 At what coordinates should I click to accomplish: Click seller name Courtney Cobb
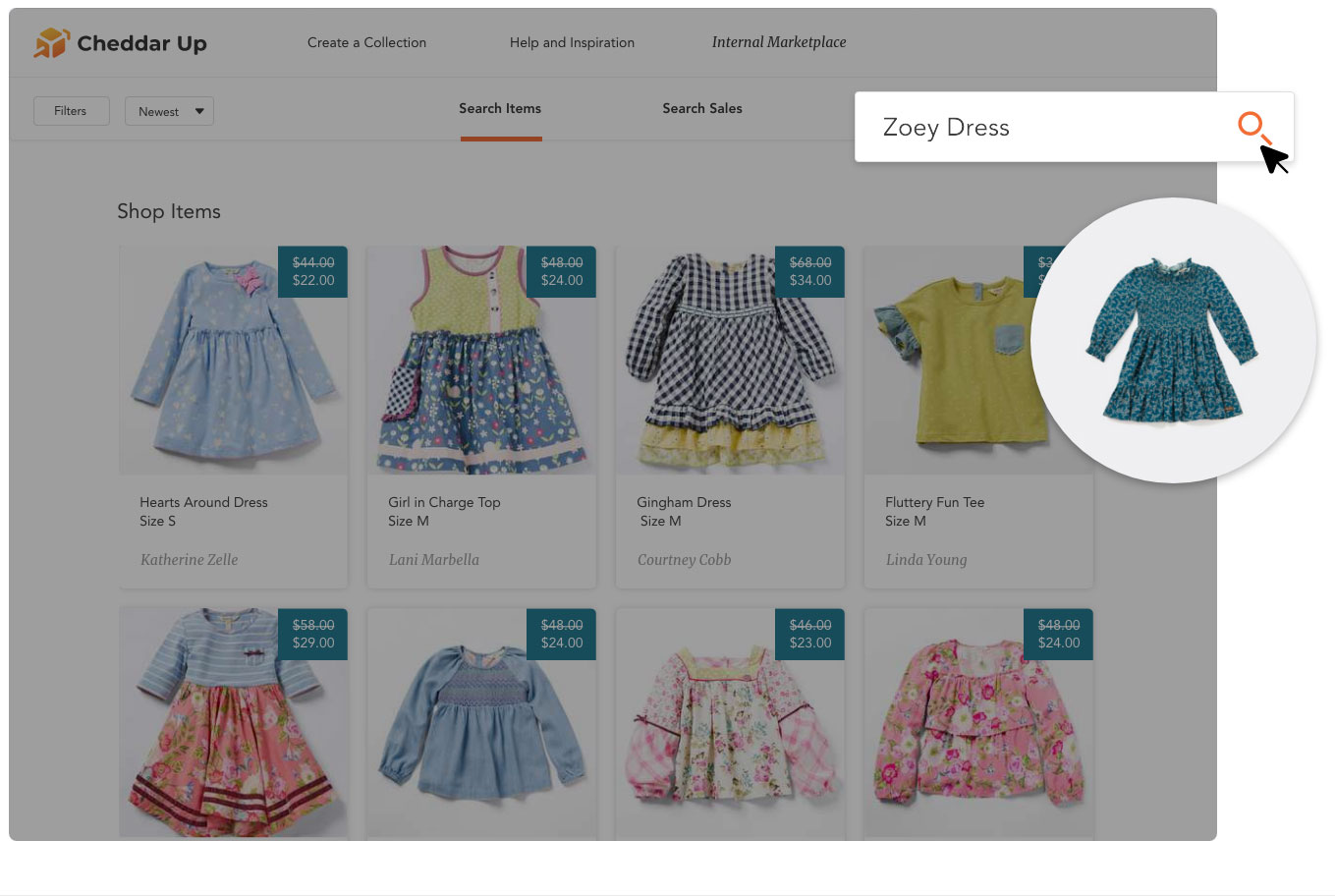pos(684,560)
